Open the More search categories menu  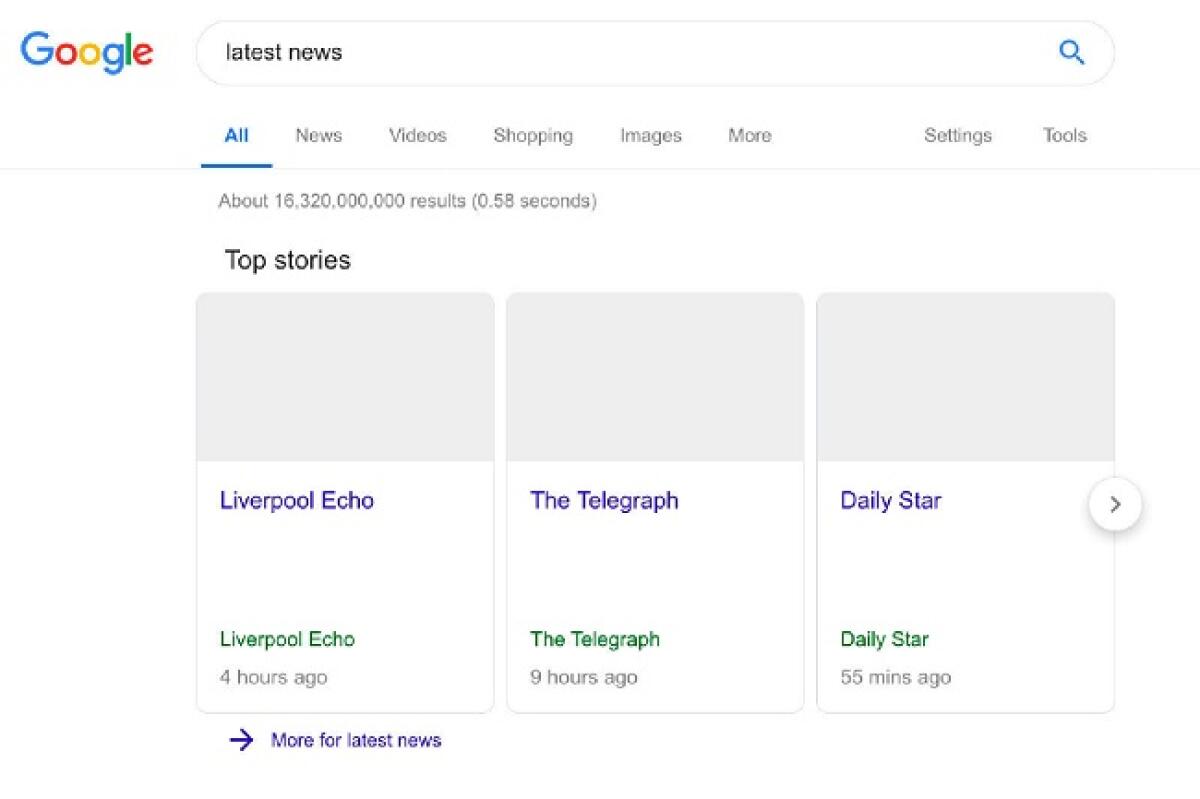[748, 135]
